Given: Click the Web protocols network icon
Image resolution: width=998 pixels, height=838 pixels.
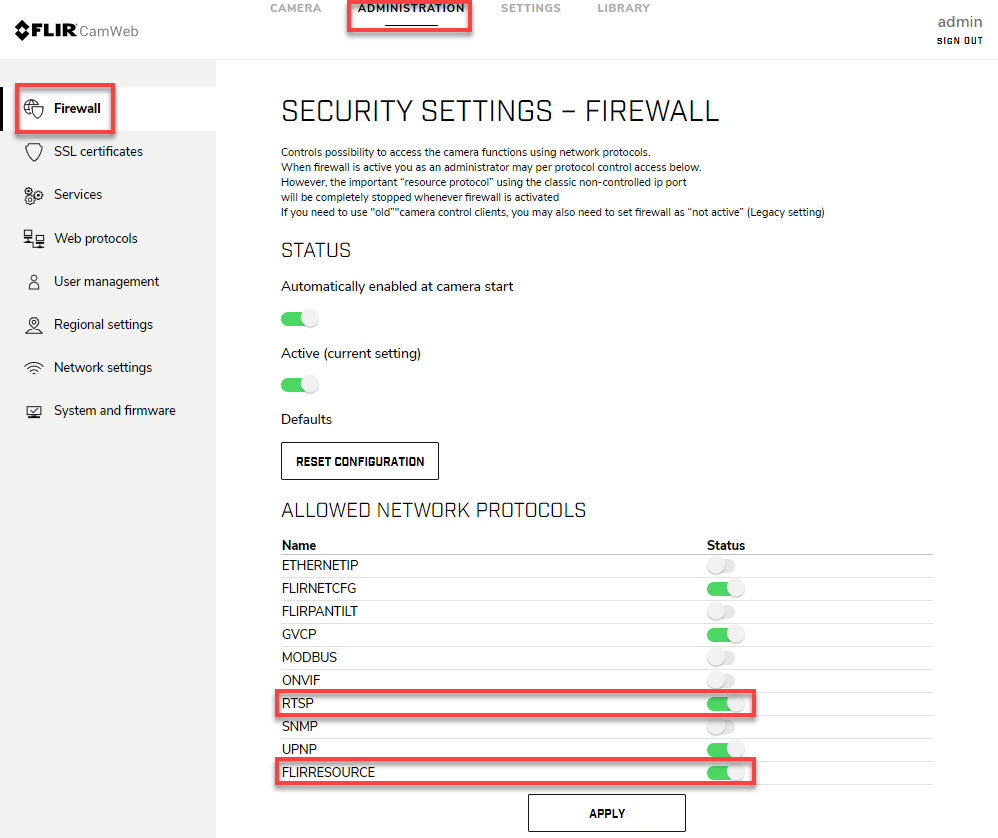Looking at the screenshot, I should 34,239.
